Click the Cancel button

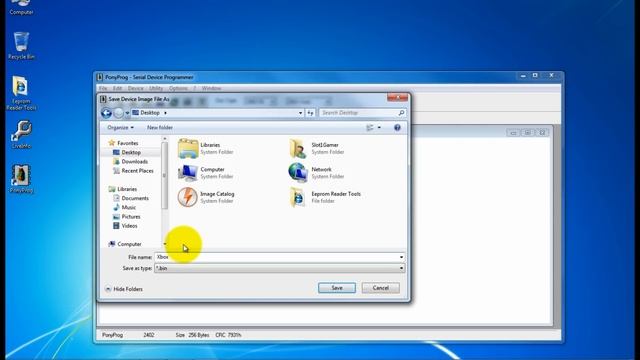[x=380, y=288]
